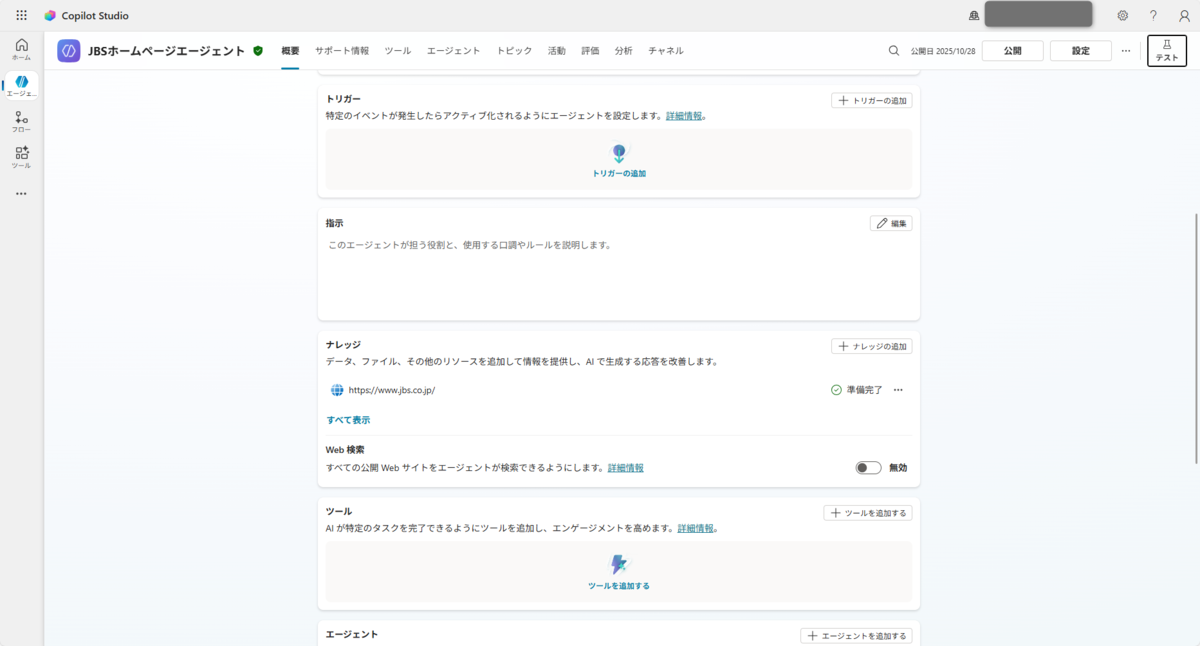Switch to the 分析 tab
Screen dimensions: 1200x646
pos(623,50)
